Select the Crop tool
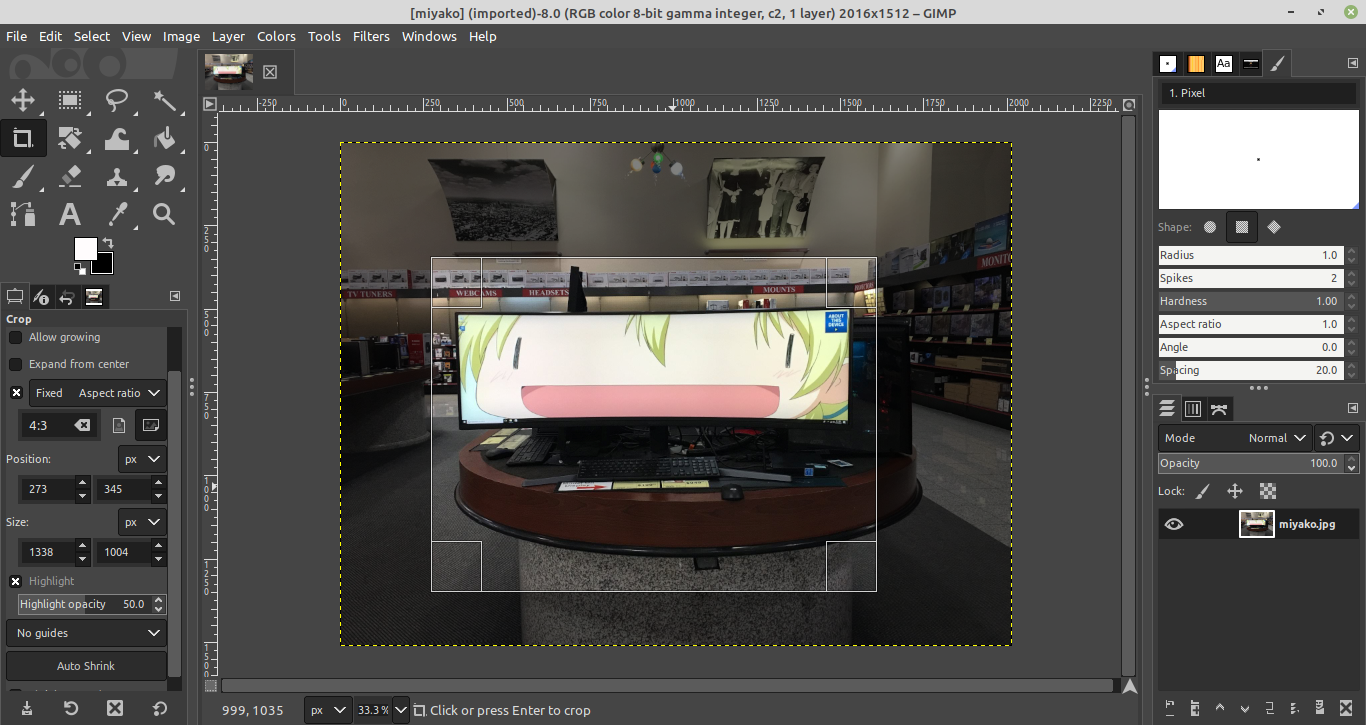This screenshot has width=1366, height=725. (22, 138)
